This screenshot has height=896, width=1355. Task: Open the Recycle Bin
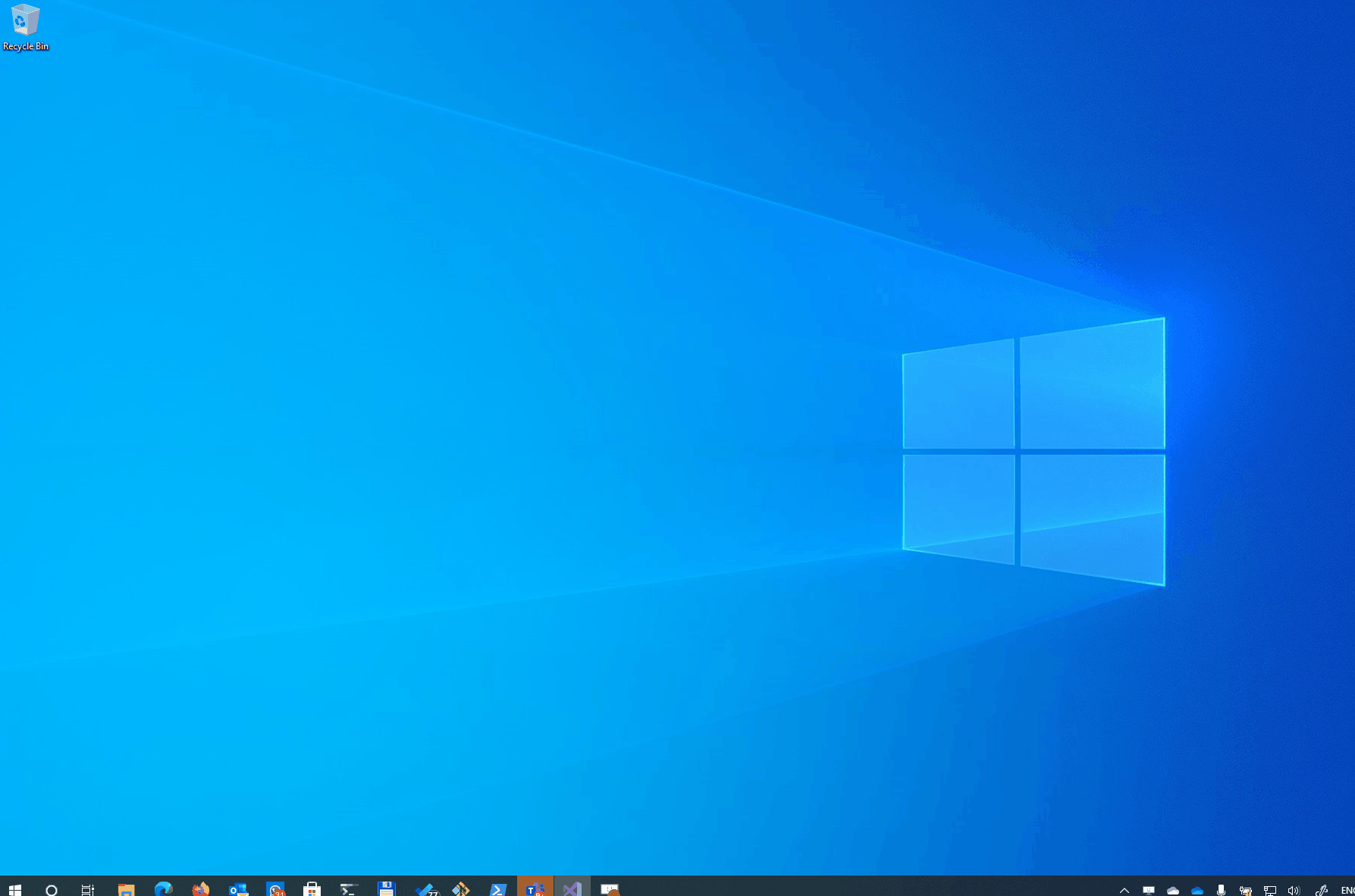click(25, 20)
